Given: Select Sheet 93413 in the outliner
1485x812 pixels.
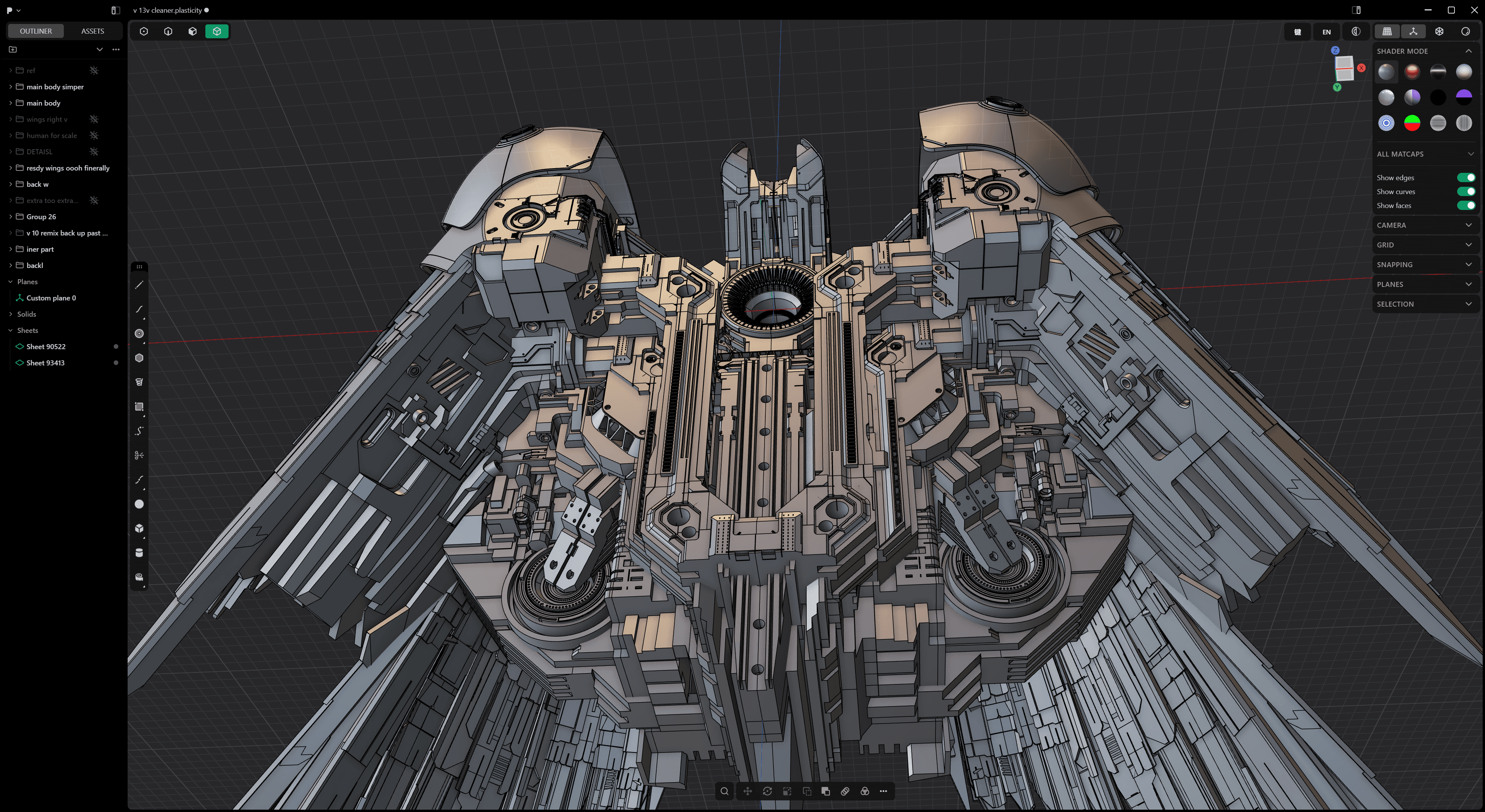Looking at the screenshot, I should pyautogui.click(x=46, y=363).
